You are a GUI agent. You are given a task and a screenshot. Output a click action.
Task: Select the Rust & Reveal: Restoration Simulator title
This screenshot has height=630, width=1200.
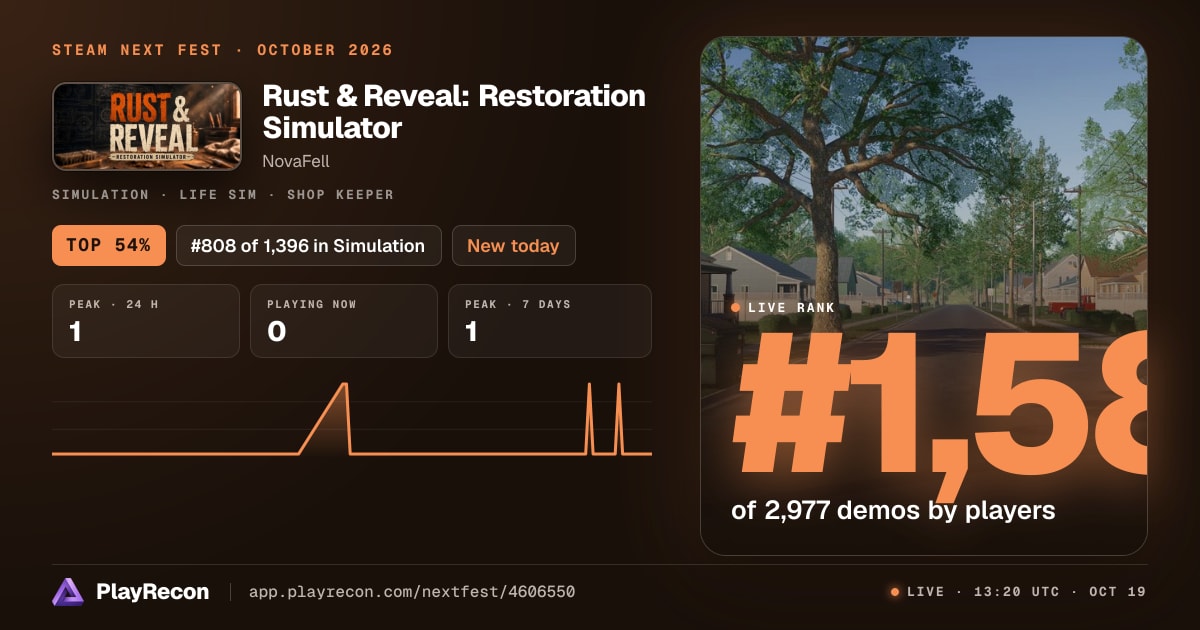pos(453,112)
